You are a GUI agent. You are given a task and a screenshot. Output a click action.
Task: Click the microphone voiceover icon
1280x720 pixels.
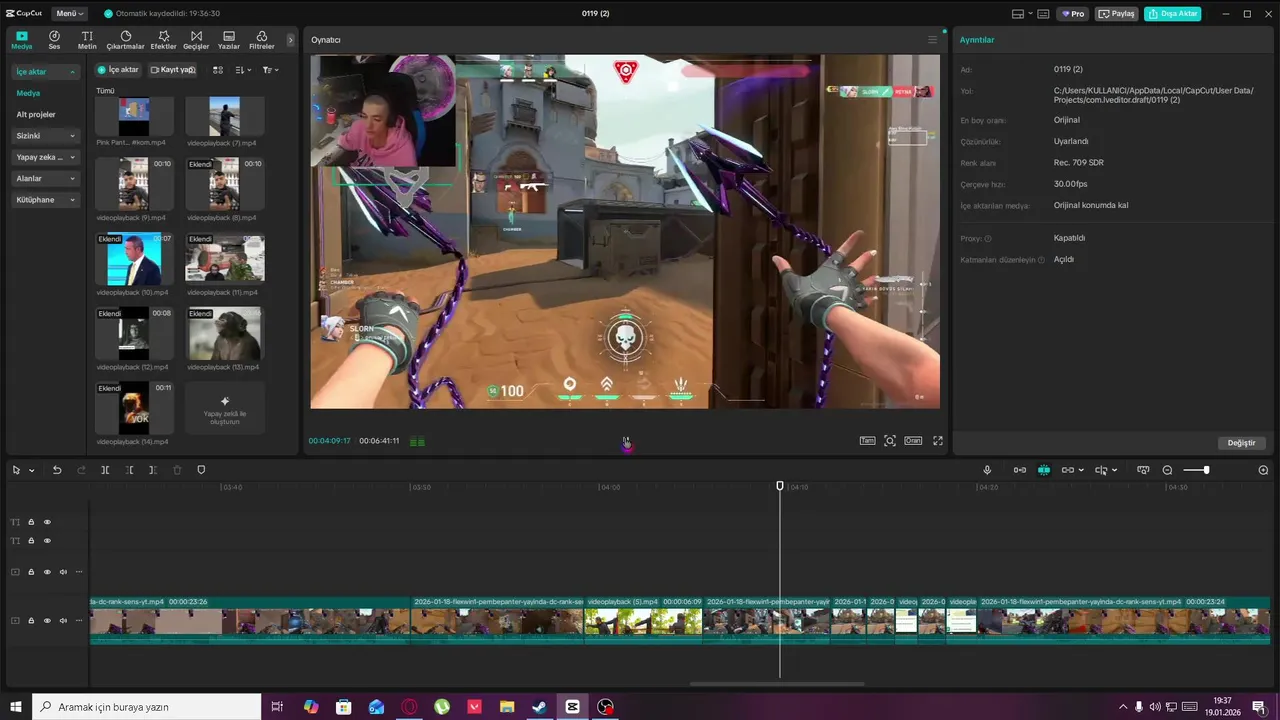pyautogui.click(x=987, y=470)
